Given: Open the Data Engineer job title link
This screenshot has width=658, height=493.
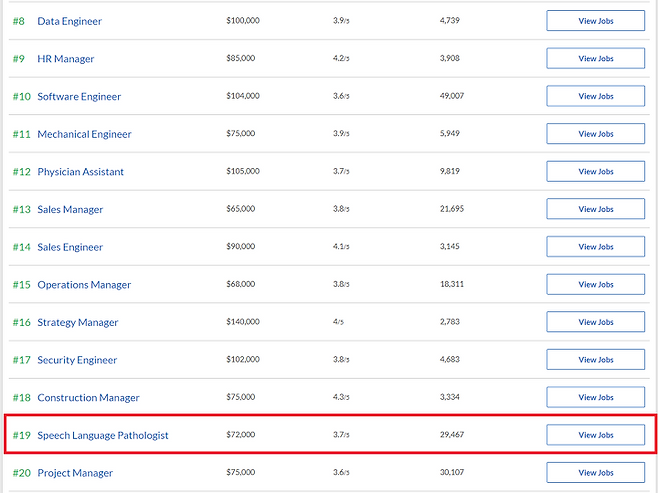Looking at the screenshot, I should pos(69,21).
